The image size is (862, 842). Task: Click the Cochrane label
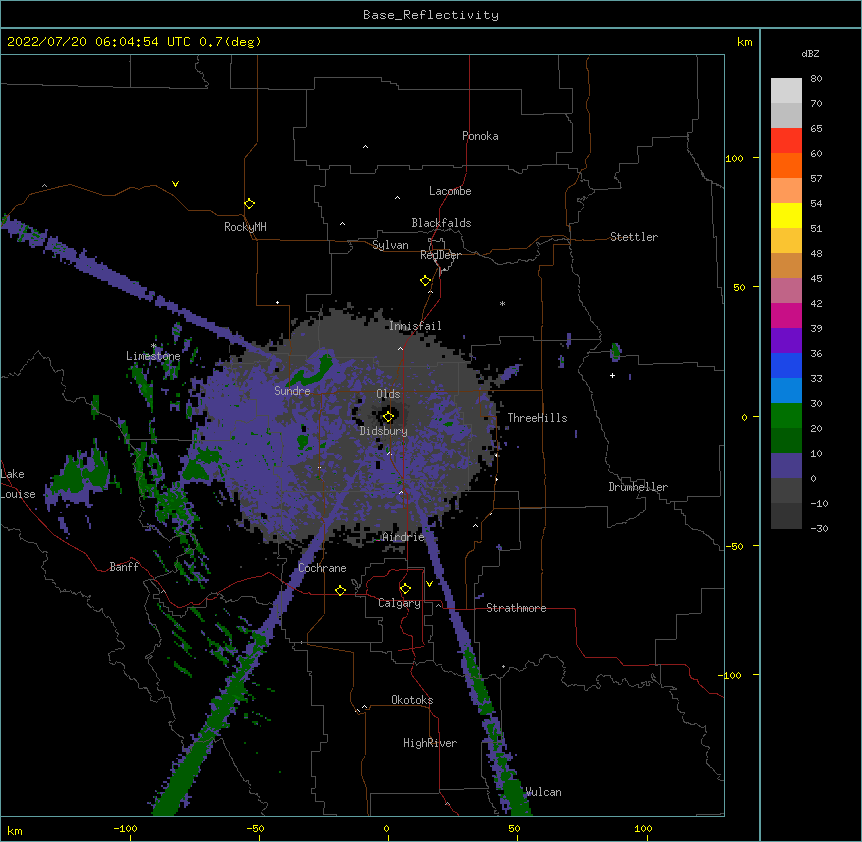click(x=322, y=568)
